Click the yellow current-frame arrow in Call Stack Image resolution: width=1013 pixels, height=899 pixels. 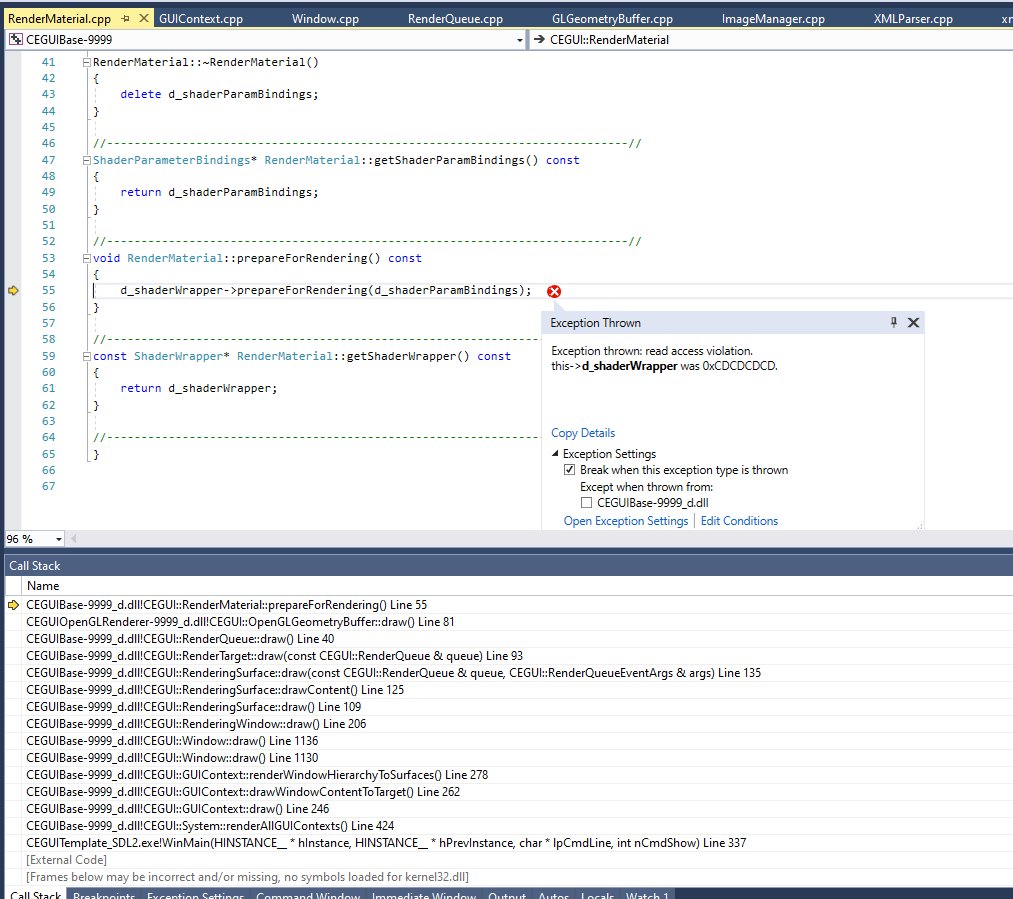[x=13, y=605]
